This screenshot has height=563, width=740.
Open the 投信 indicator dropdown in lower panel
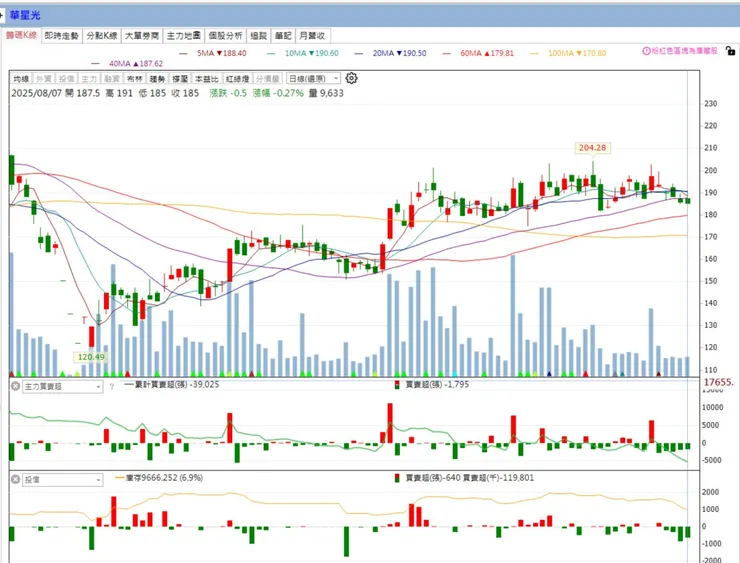point(62,479)
